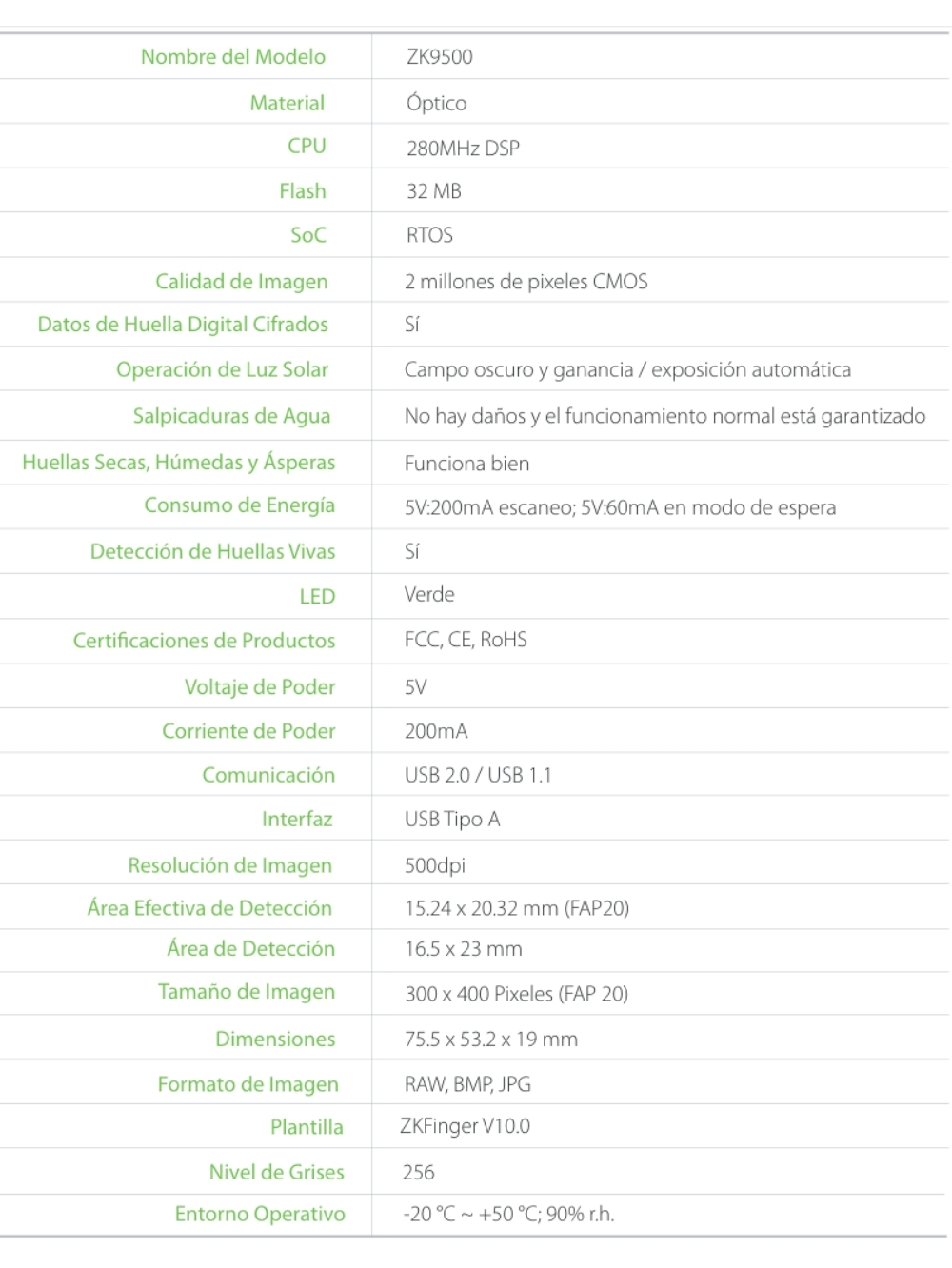952x1268 pixels.
Task: Select 'Datos de Huella Digital Cifrados' label
Action: click(183, 325)
